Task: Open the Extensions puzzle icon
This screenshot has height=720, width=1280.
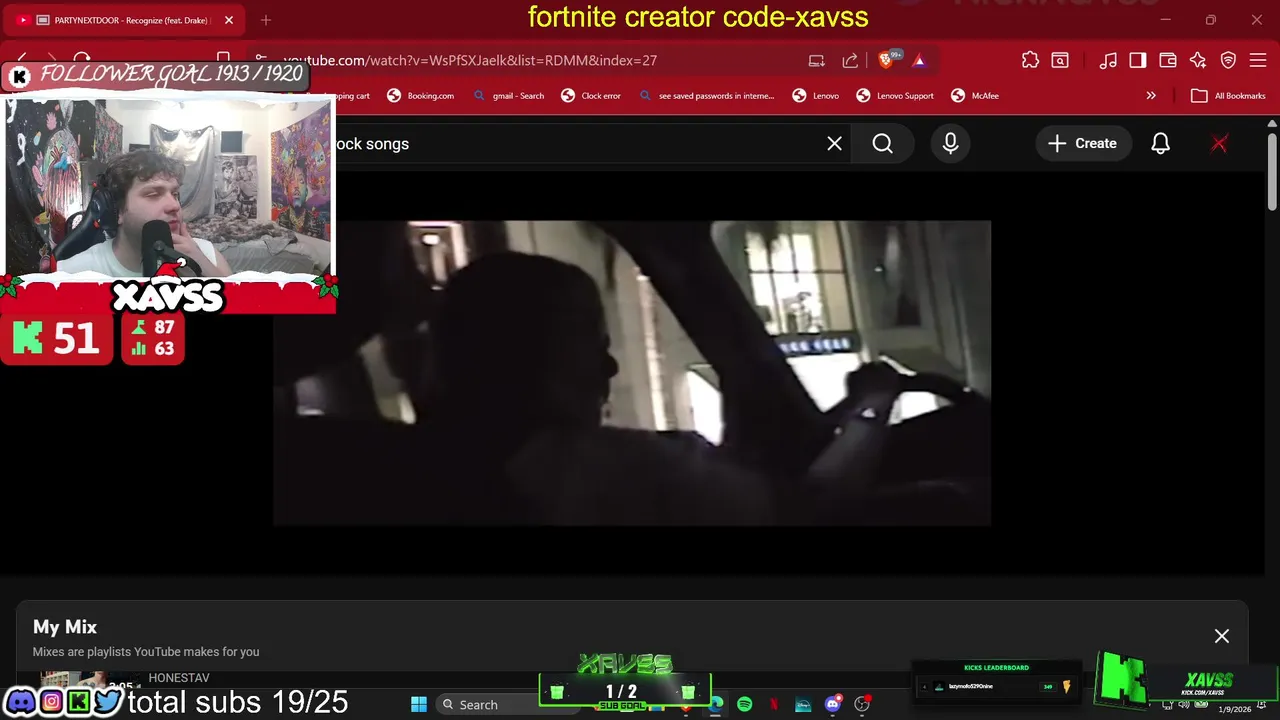Action: click(x=1030, y=61)
